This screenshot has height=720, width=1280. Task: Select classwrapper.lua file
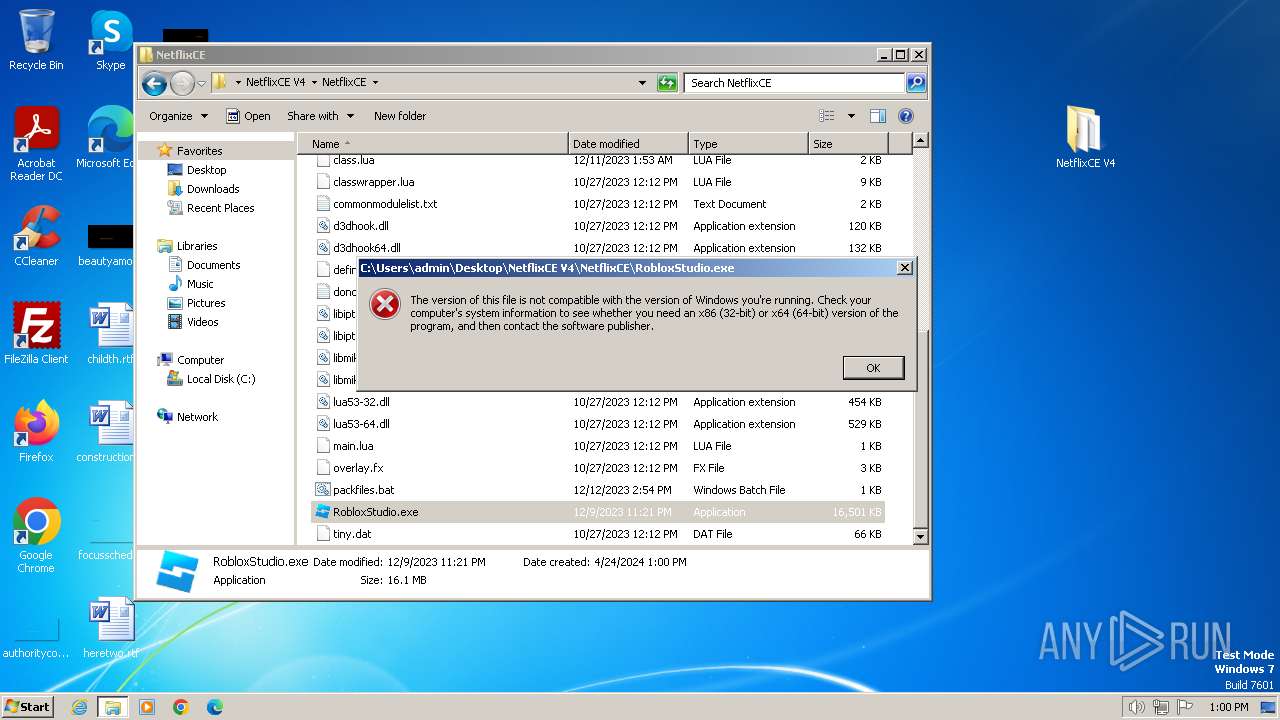pos(598,182)
